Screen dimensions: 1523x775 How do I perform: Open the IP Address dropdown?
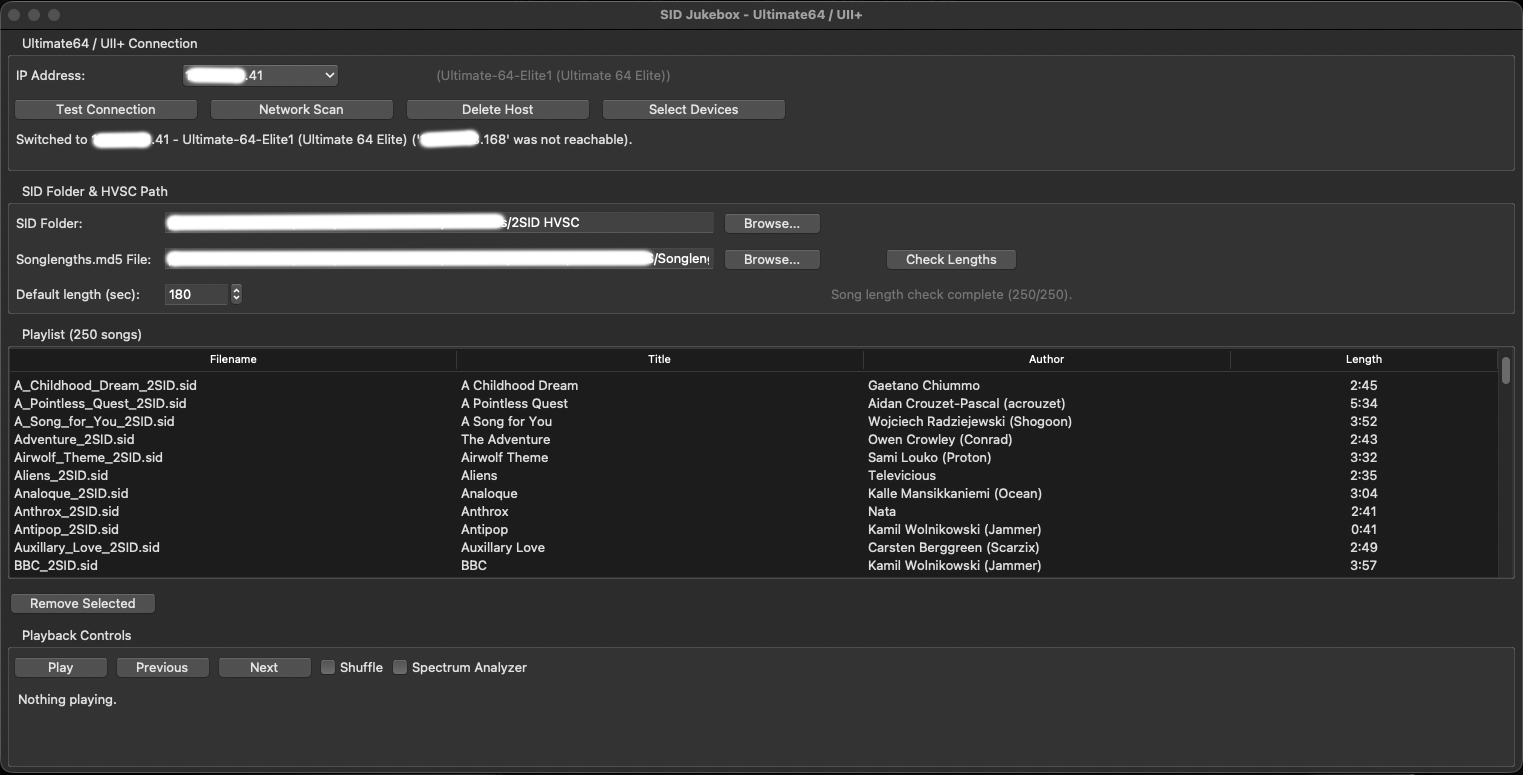[260, 75]
